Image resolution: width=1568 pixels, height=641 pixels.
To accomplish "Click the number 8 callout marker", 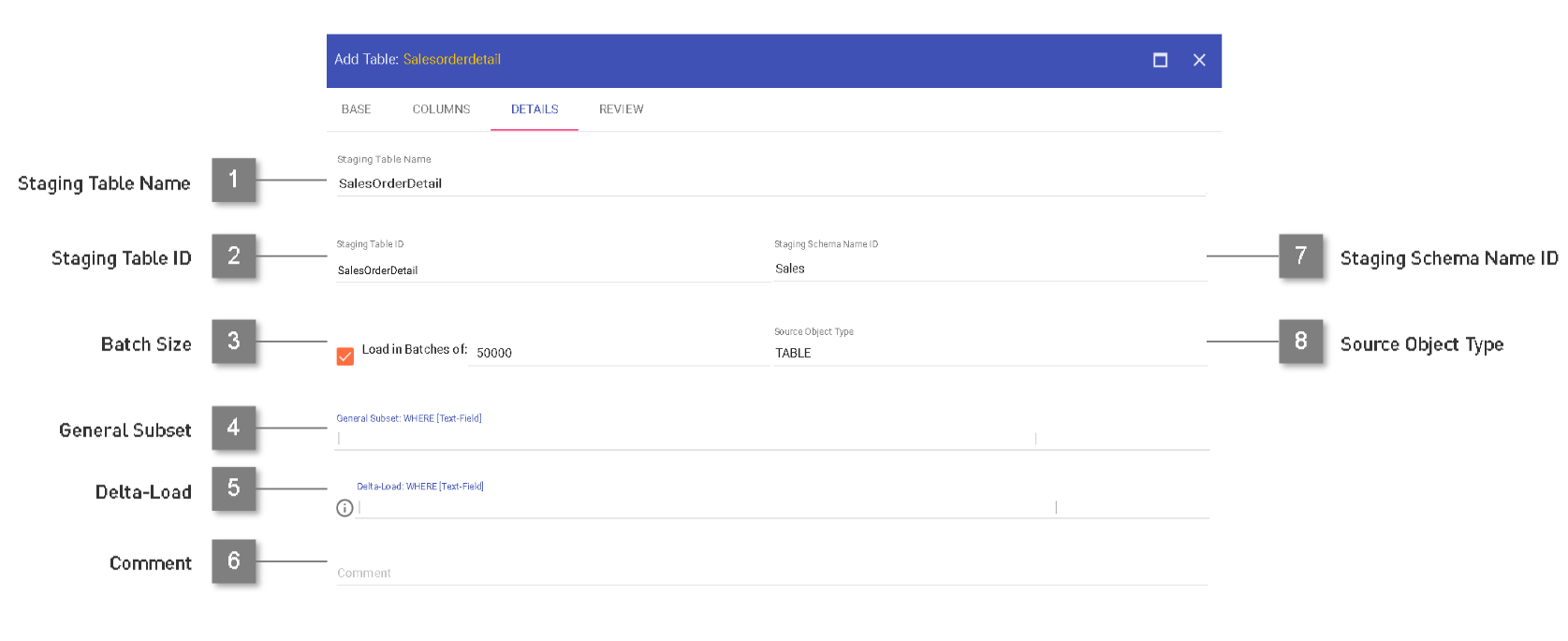I will point(1300,342).
